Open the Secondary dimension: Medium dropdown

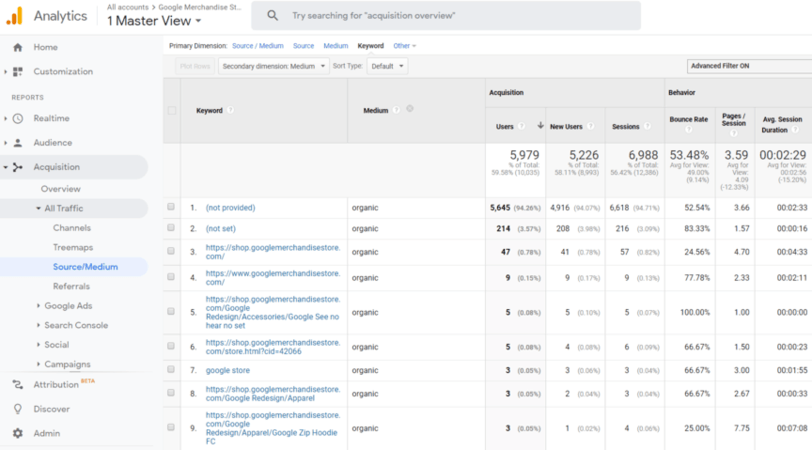point(273,66)
